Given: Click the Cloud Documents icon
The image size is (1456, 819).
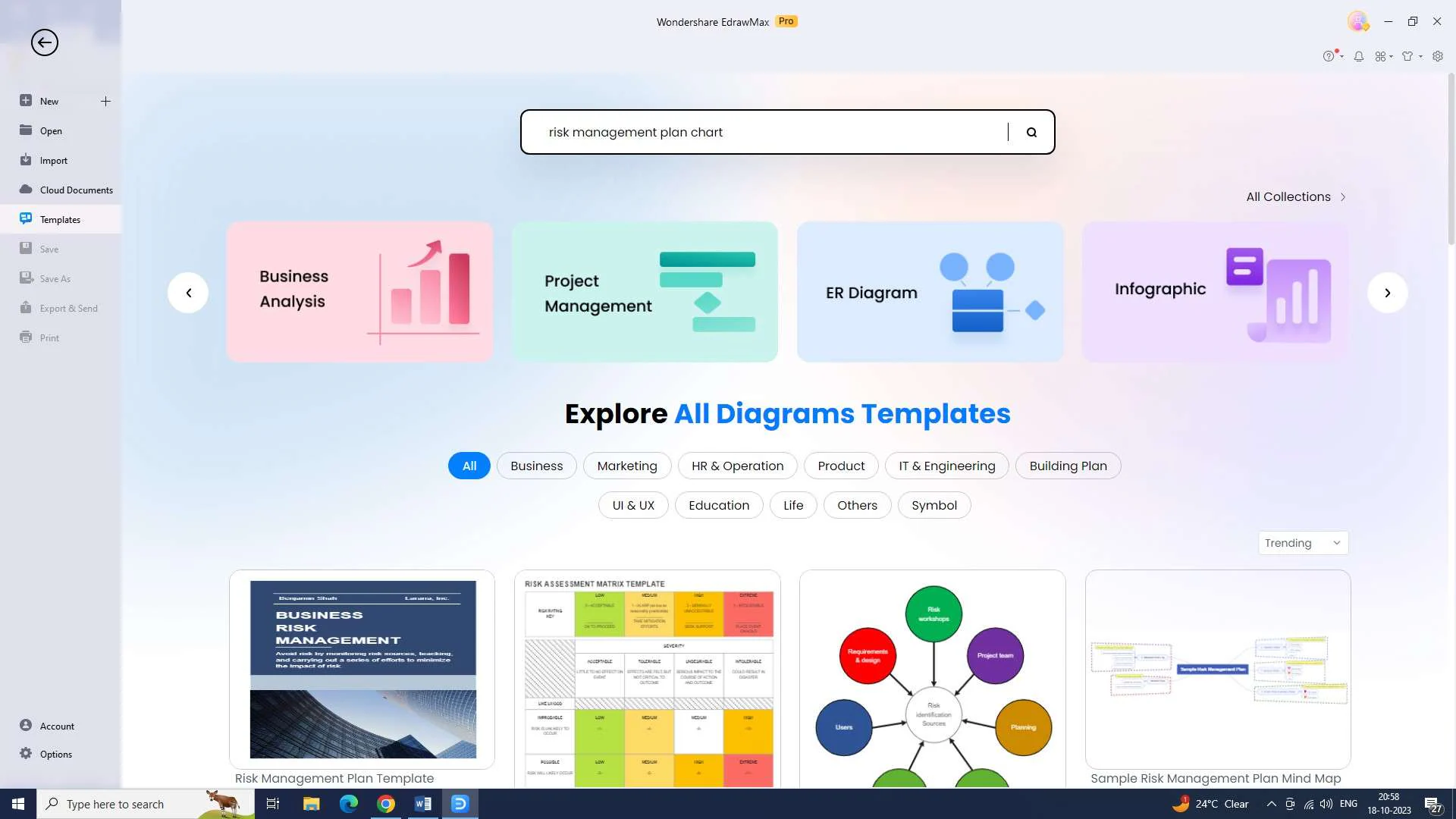Looking at the screenshot, I should click(24, 189).
